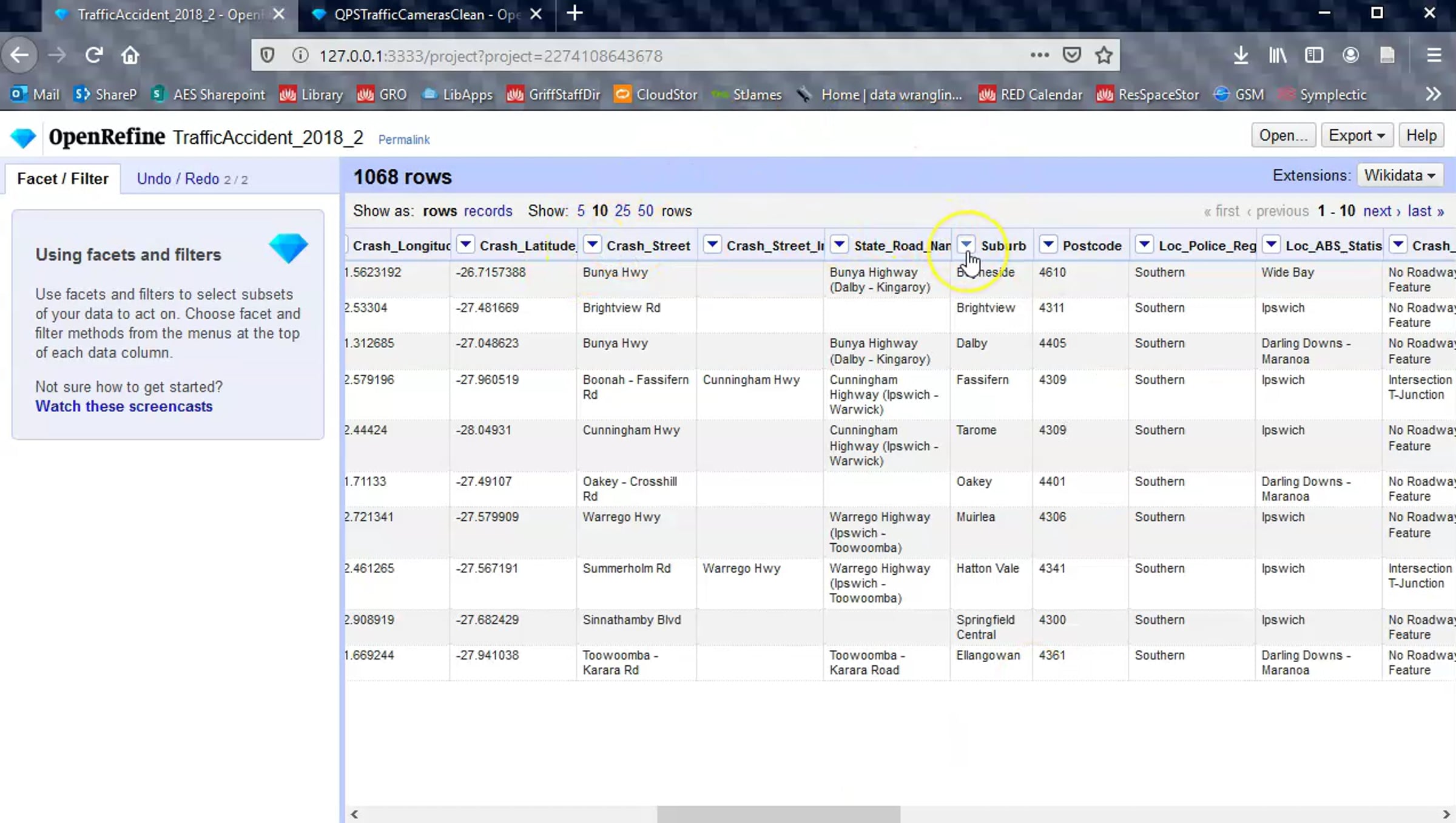1456x823 pixels.
Task: Go to the browser Home icon
Action: coord(130,55)
